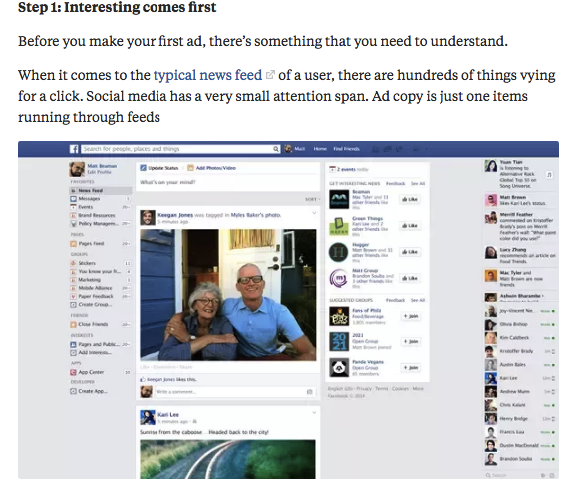574x486 pixels.
Task: Join the Fans of Philz group
Action: tap(411, 316)
